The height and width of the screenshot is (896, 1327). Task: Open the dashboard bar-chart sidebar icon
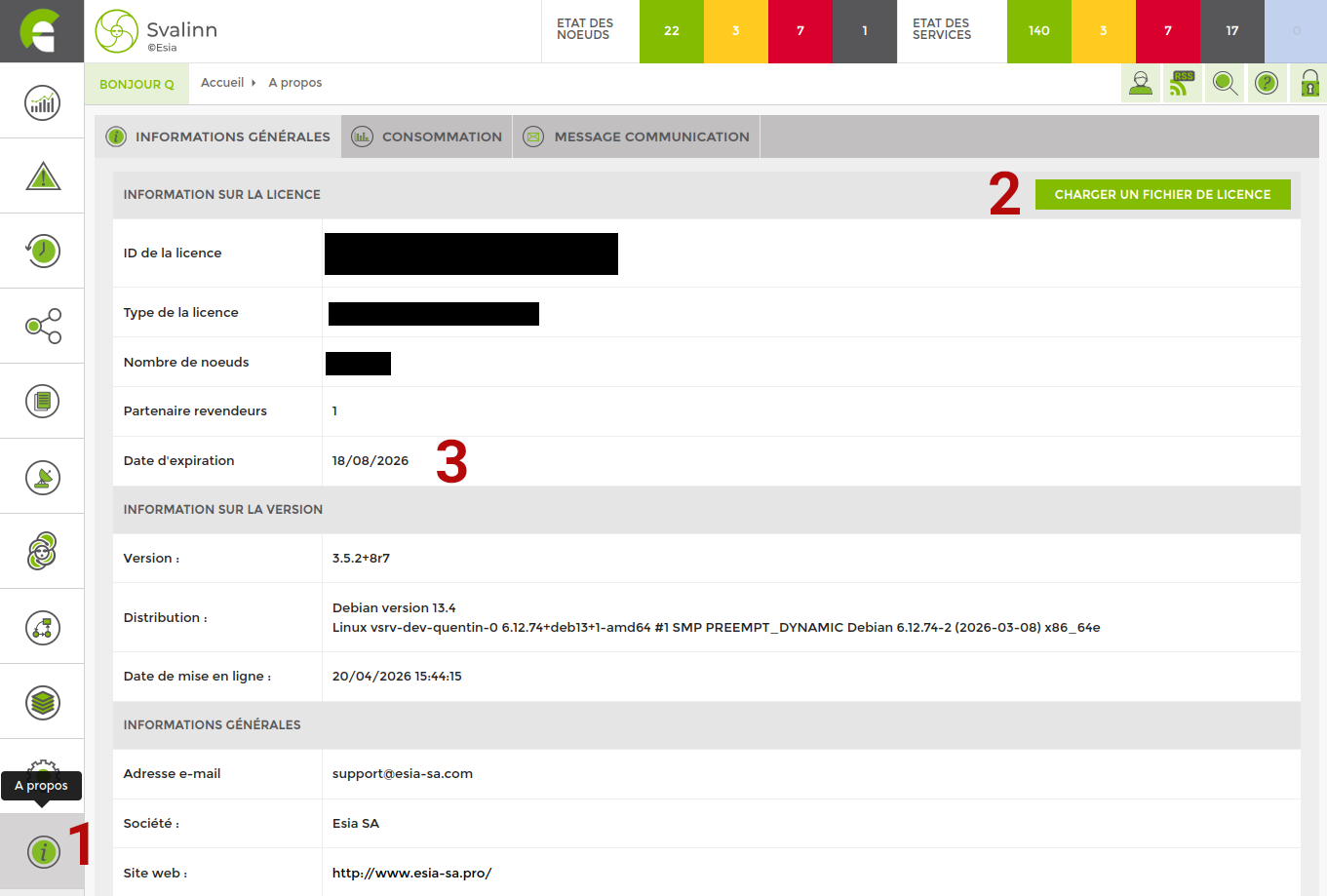pos(42,102)
